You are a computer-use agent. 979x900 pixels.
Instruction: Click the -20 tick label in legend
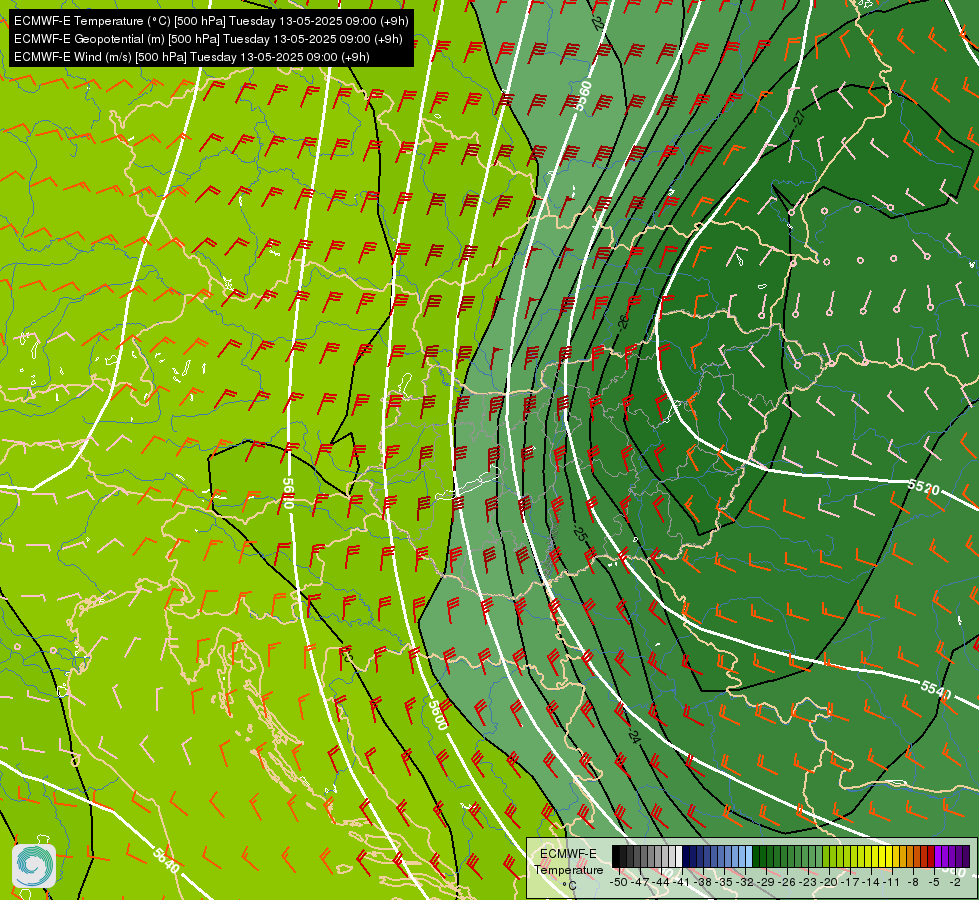[x=829, y=882]
